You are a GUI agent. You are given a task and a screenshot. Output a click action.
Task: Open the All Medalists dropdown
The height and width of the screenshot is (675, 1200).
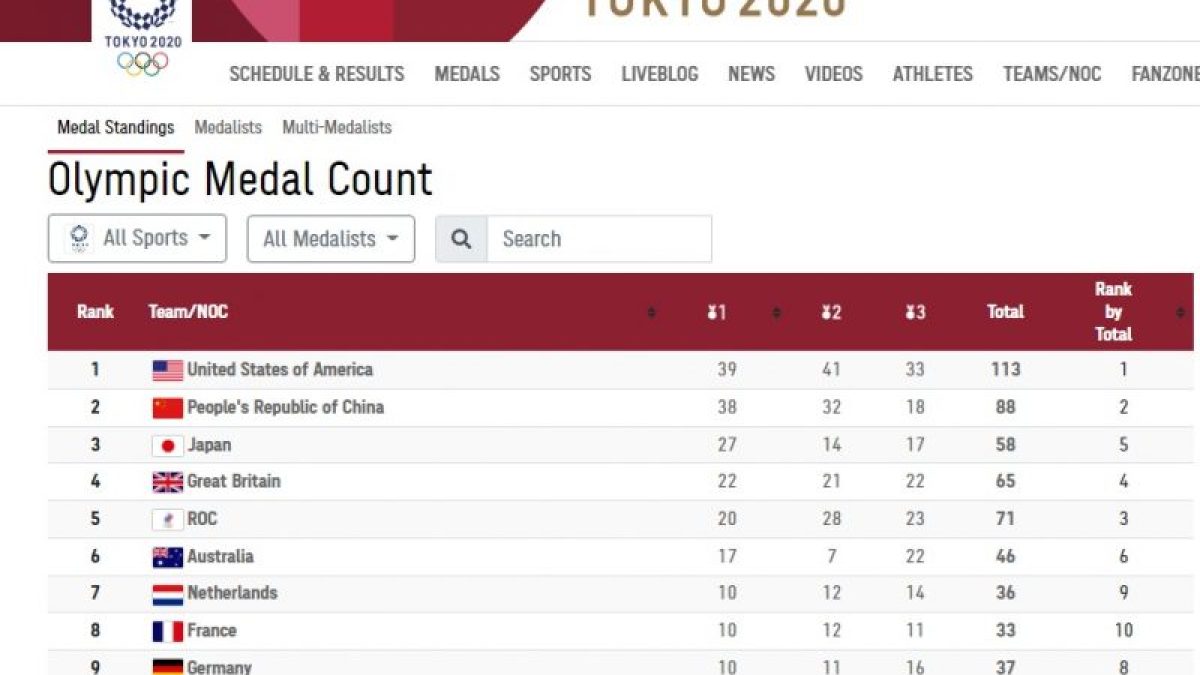[331, 239]
